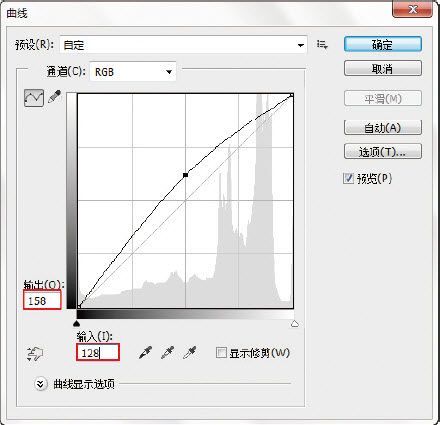Confirm with the 确定 button

pyautogui.click(x=383, y=44)
